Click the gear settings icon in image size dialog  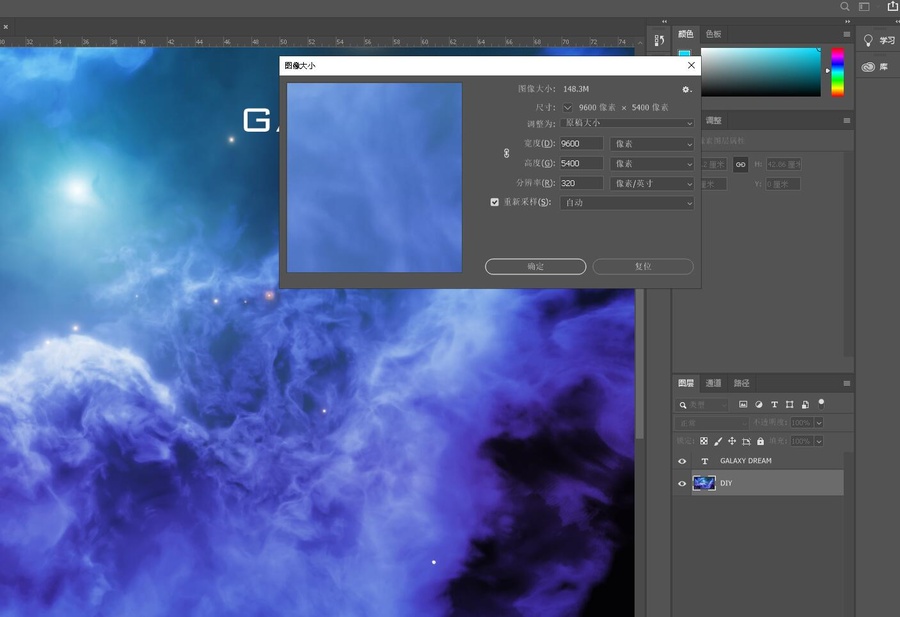[686, 90]
